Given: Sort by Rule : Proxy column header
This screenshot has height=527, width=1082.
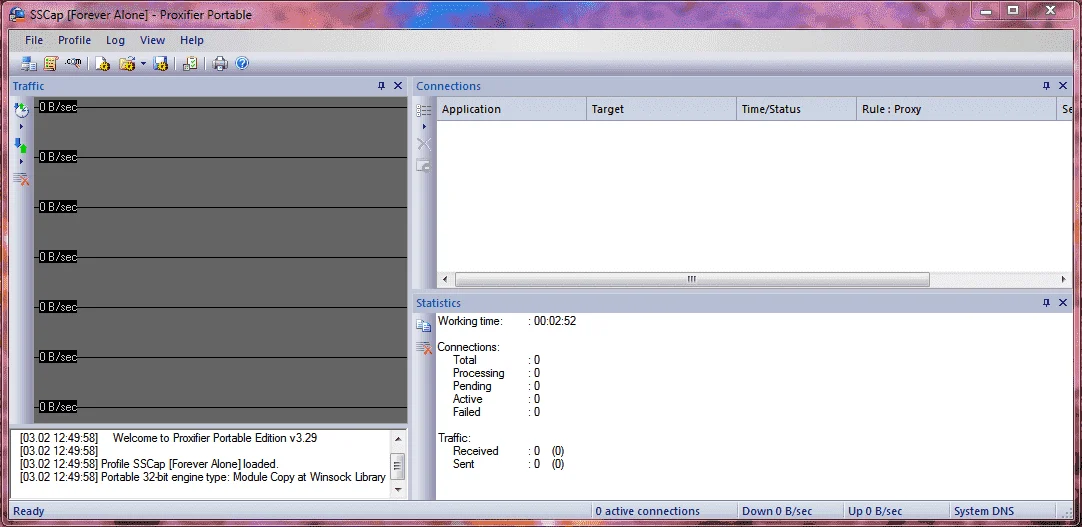Looking at the screenshot, I should pyautogui.click(x=956, y=109).
